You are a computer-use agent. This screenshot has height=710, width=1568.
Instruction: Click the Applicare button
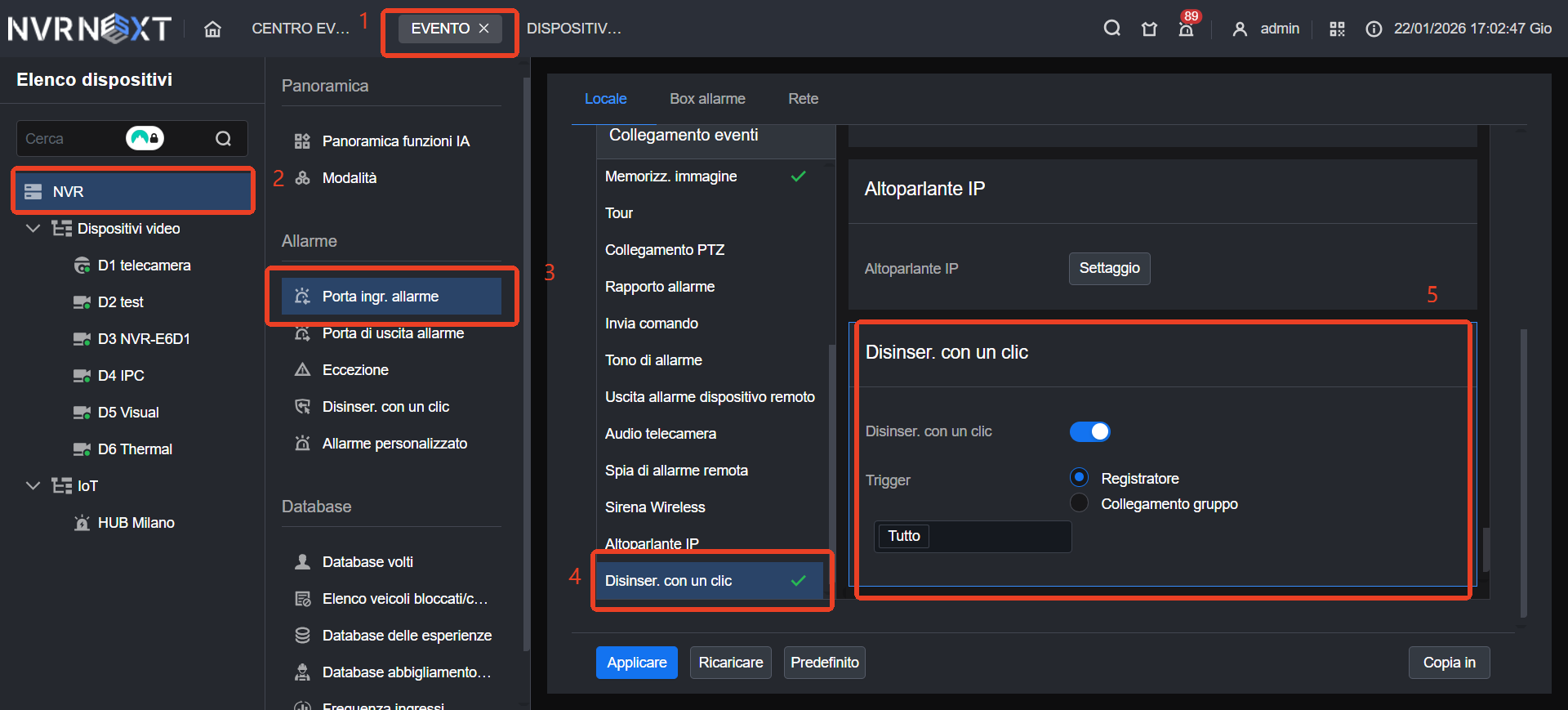pos(637,663)
